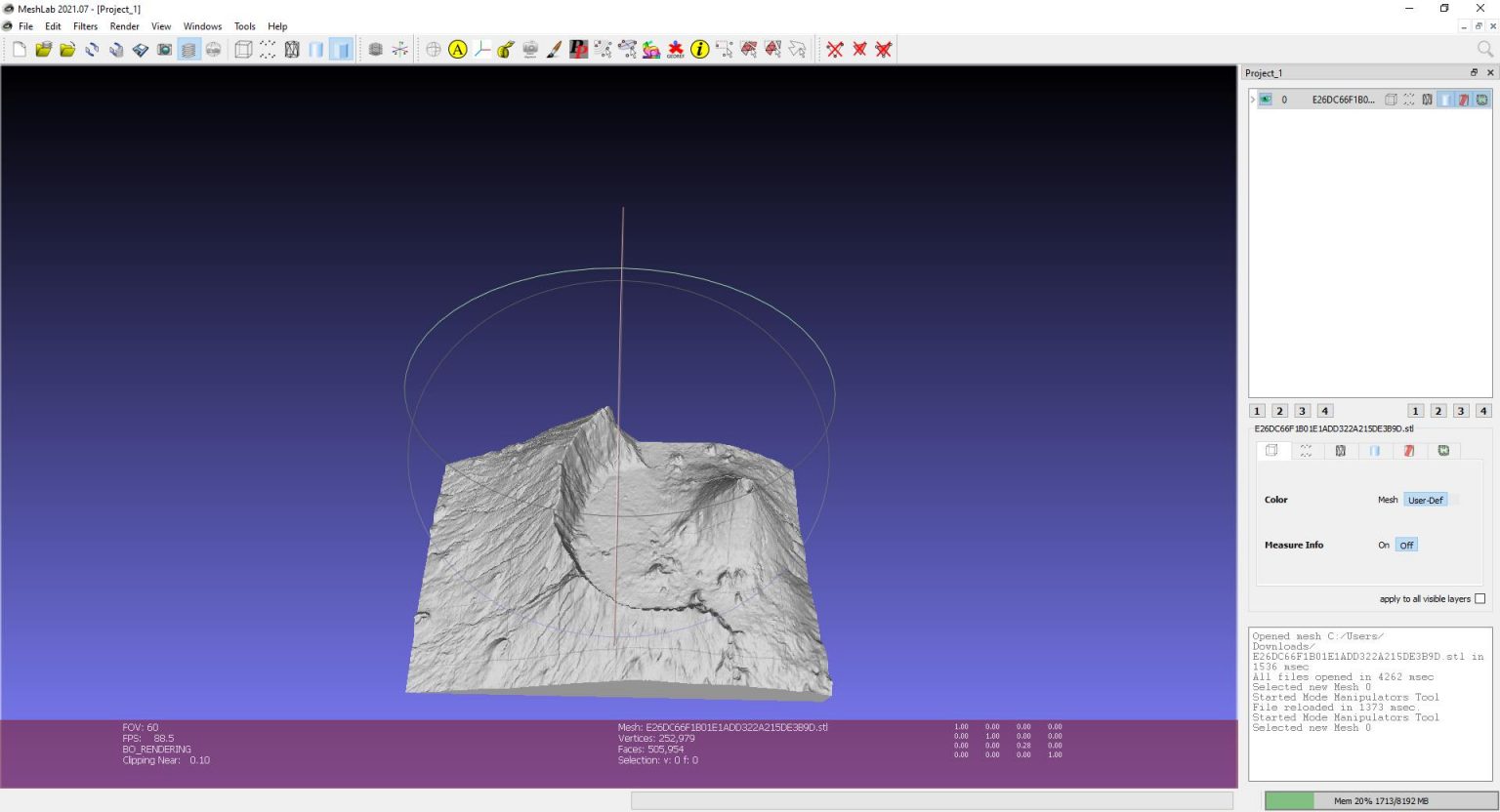Image resolution: width=1500 pixels, height=812 pixels.
Task: Click the search magnifier icon
Action: coord(1485,49)
